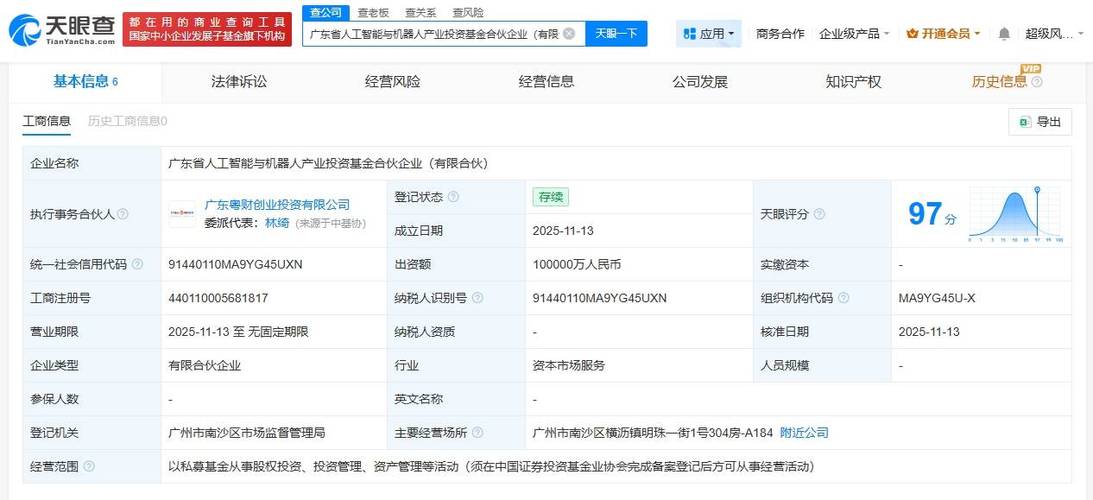Clear the search box text

(569, 33)
